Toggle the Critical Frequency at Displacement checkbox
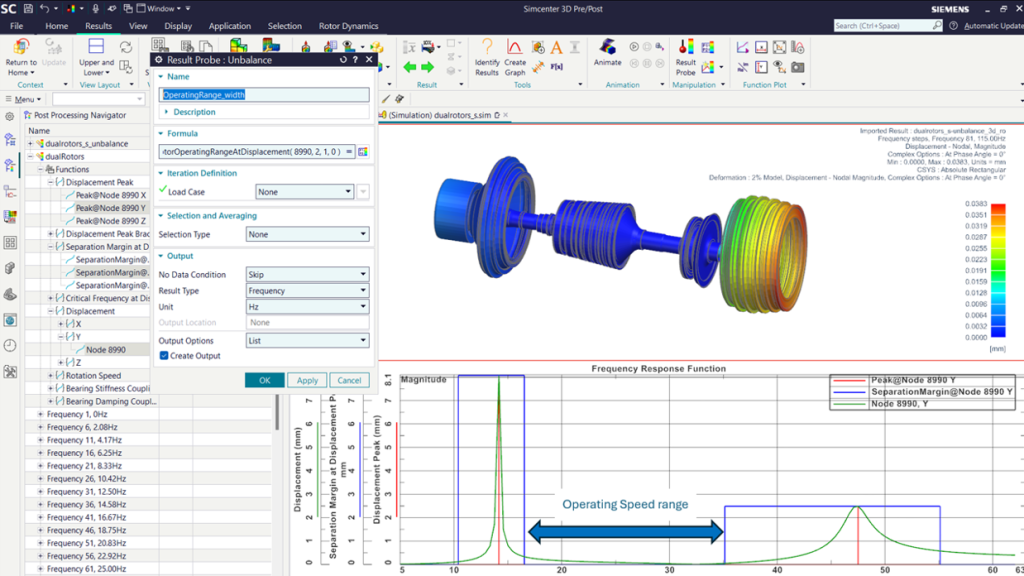This screenshot has height=576, width=1024. 60,298
